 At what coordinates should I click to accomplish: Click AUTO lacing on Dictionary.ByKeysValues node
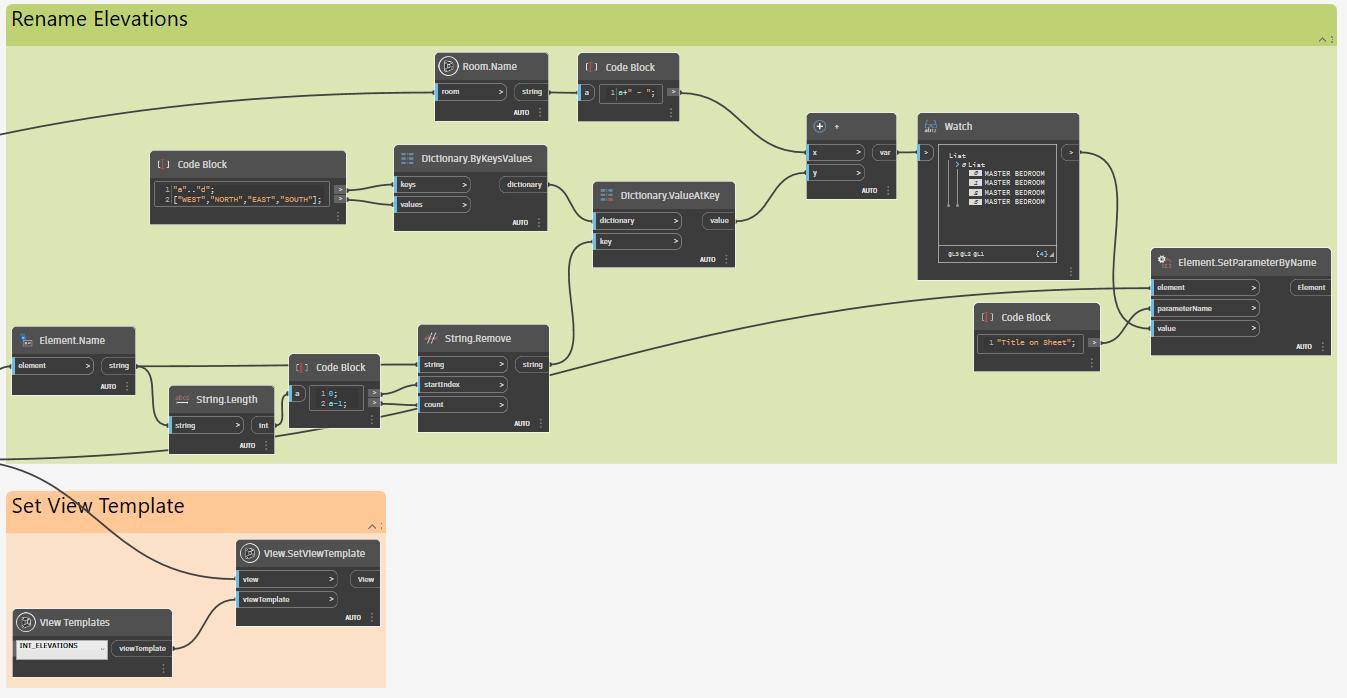point(521,222)
